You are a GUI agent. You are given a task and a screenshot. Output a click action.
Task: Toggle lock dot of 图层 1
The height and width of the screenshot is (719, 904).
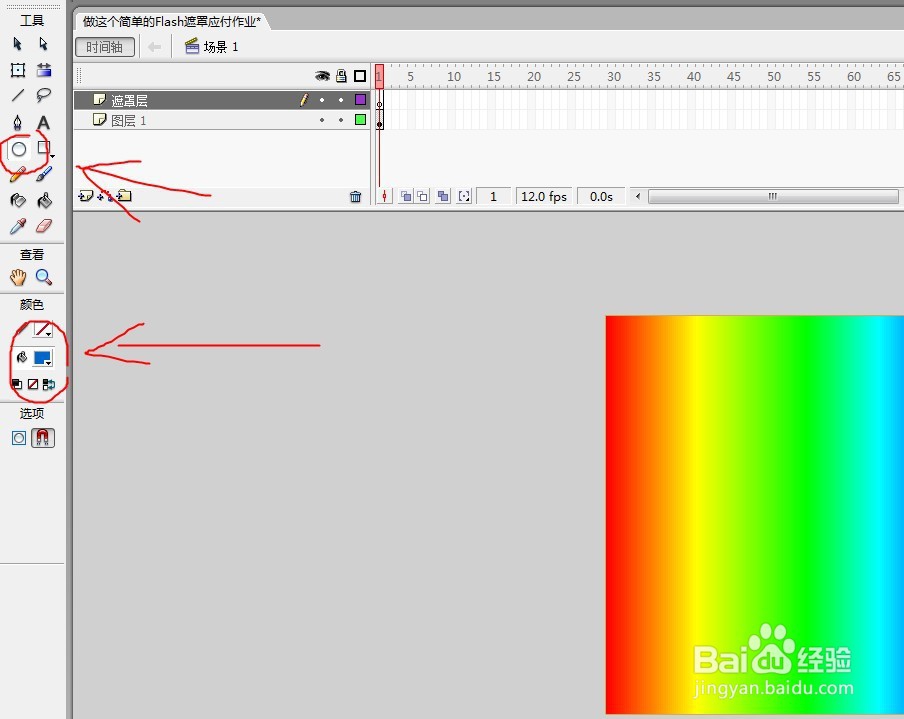(341, 120)
